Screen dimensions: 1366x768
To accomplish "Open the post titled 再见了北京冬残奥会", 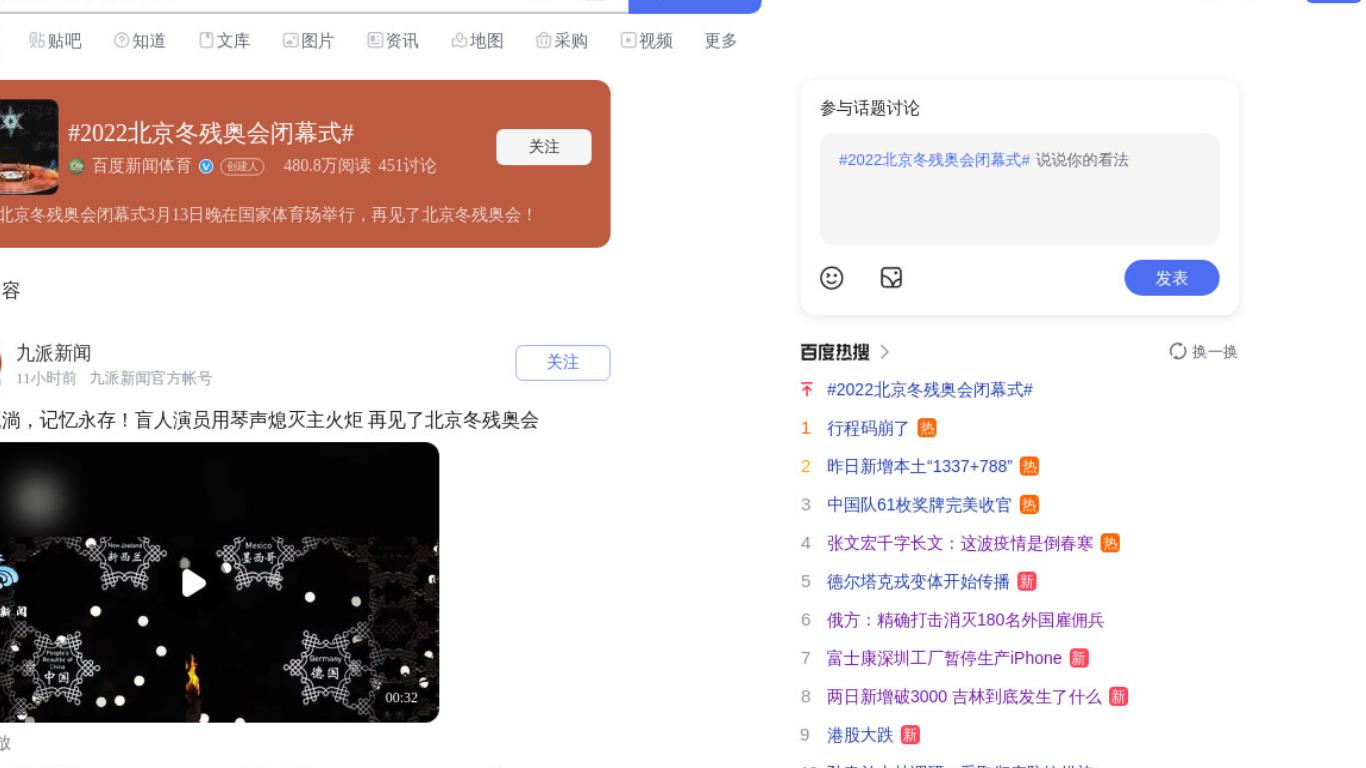I will coord(269,420).
